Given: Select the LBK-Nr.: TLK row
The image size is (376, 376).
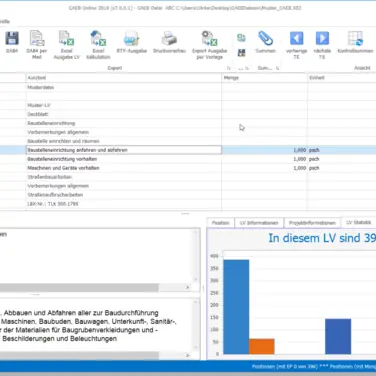Looking at the screenshot, I should pyautogui.click(x=188, y=204).
